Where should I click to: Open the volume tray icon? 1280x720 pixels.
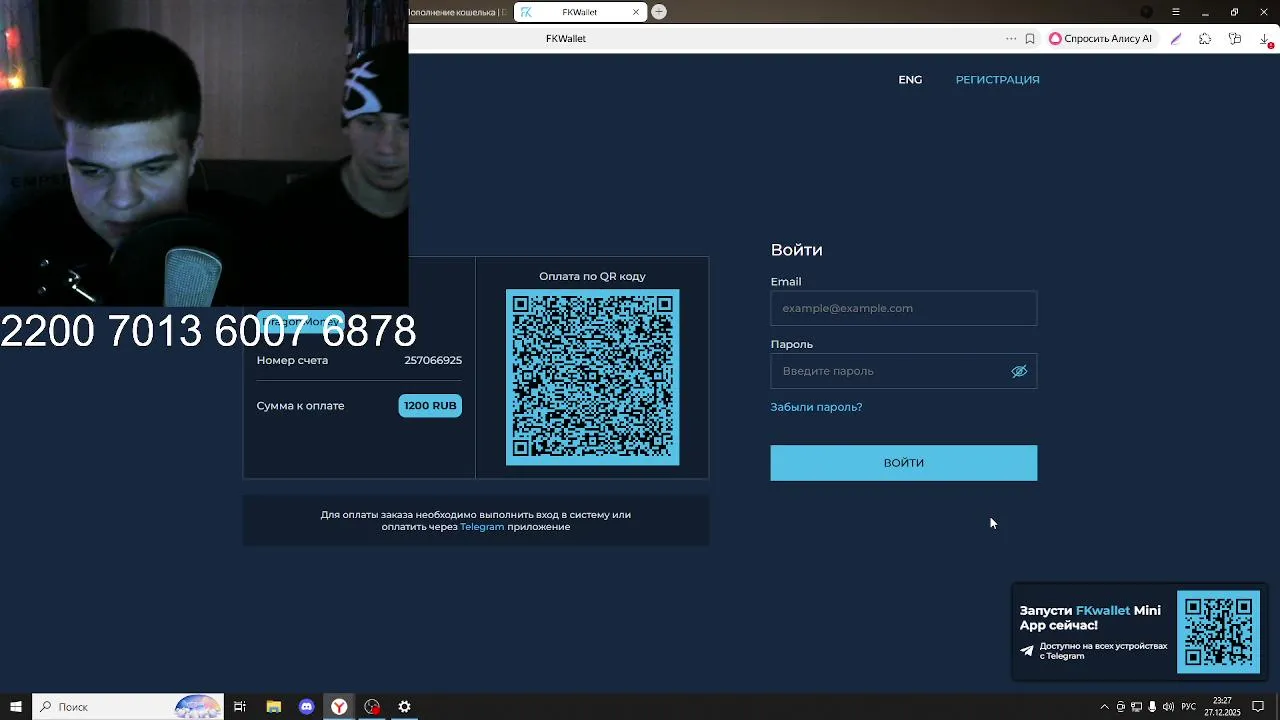[1168, 707]
